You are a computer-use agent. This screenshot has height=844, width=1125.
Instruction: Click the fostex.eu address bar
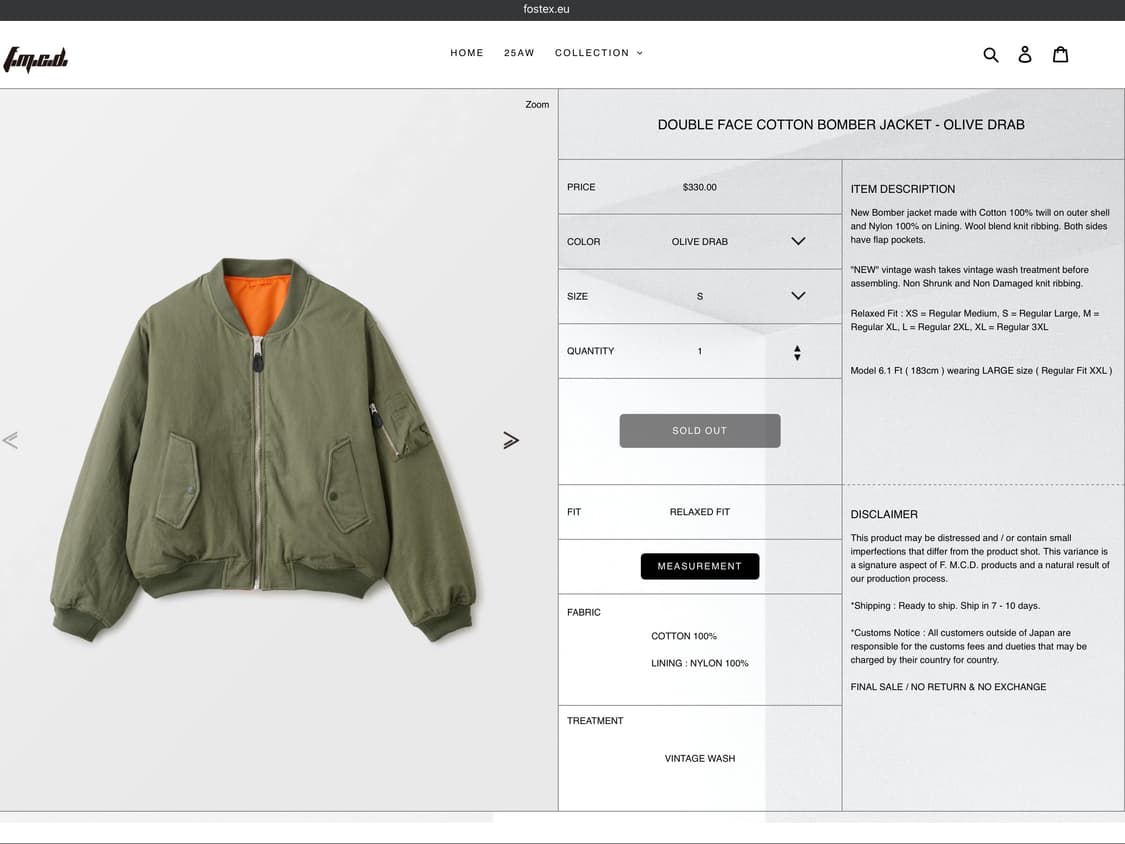pos(546,10)
